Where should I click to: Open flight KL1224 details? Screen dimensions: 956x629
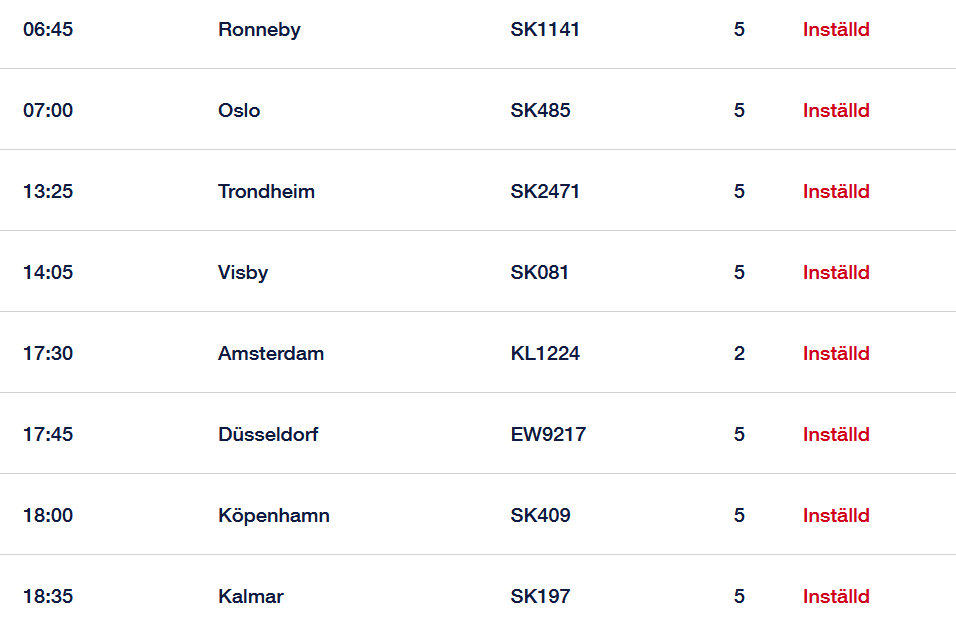click(545, 354)
